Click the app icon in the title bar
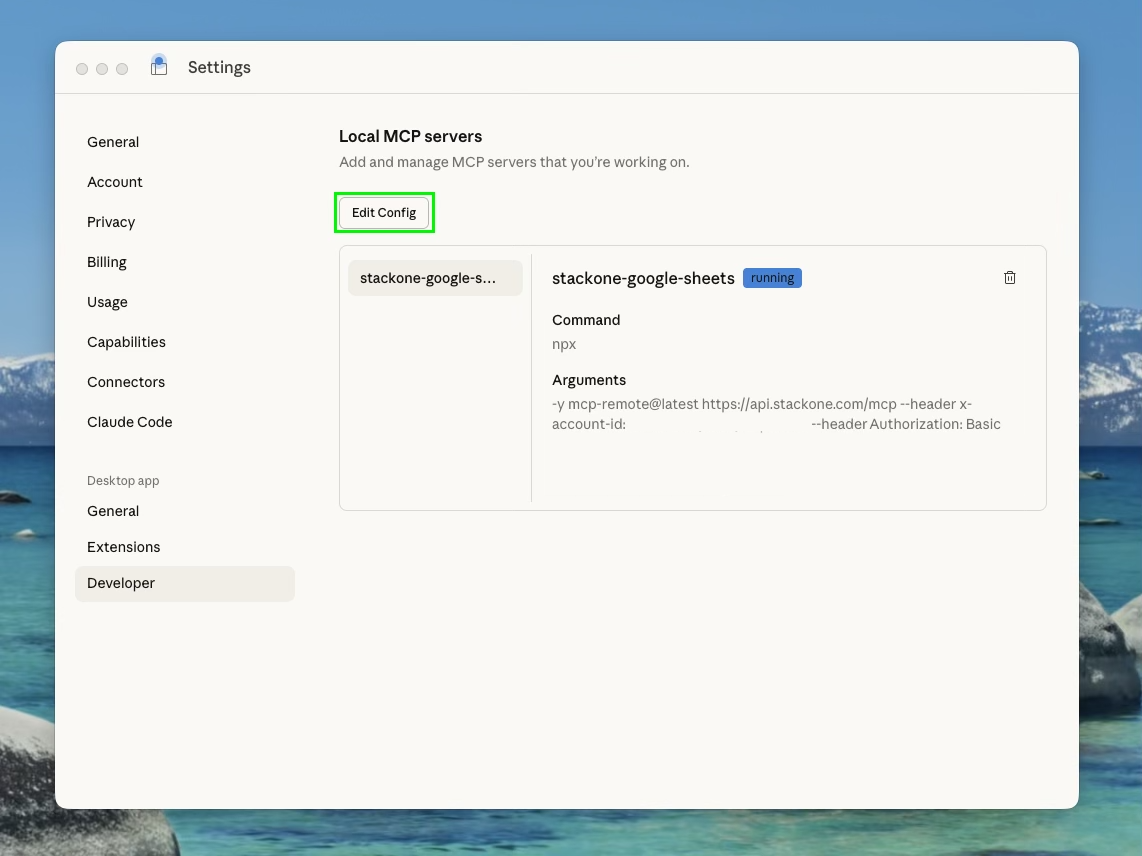 pos(159,66)
